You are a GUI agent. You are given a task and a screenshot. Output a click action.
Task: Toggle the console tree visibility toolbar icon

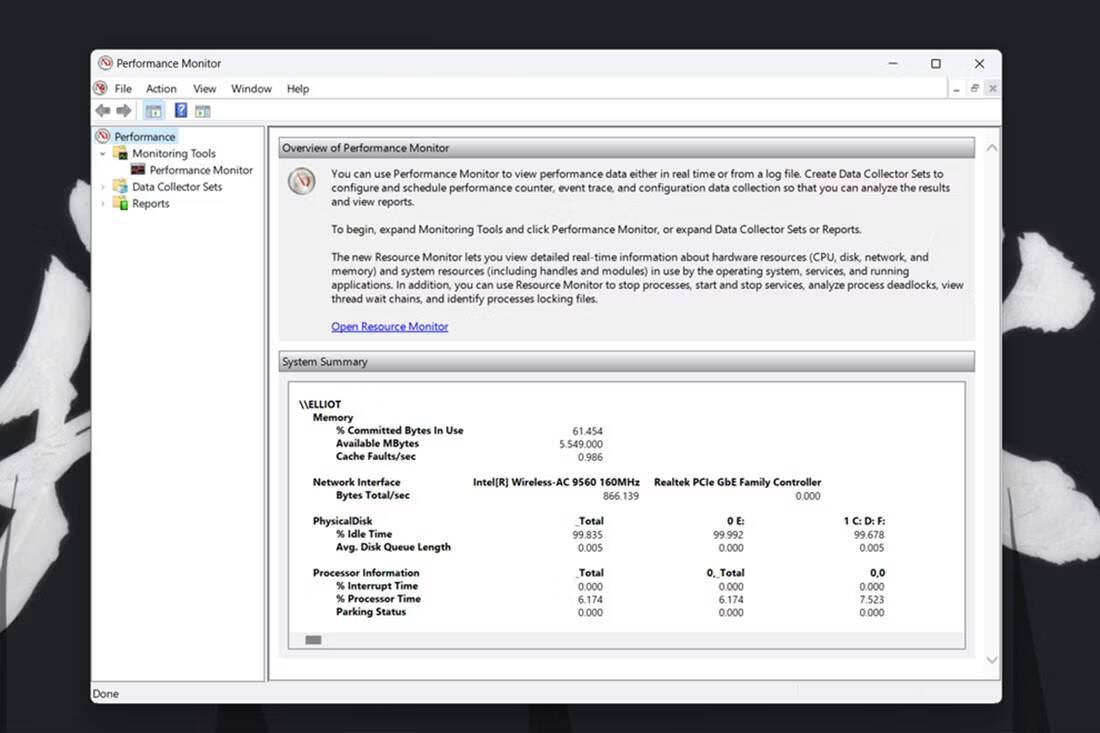[153, 110]
